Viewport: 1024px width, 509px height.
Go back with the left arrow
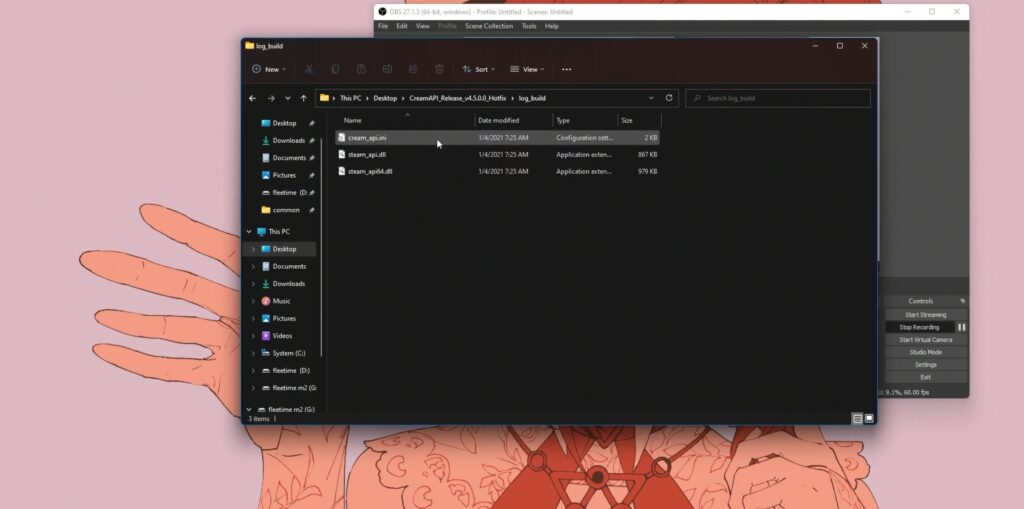point(253,98)
